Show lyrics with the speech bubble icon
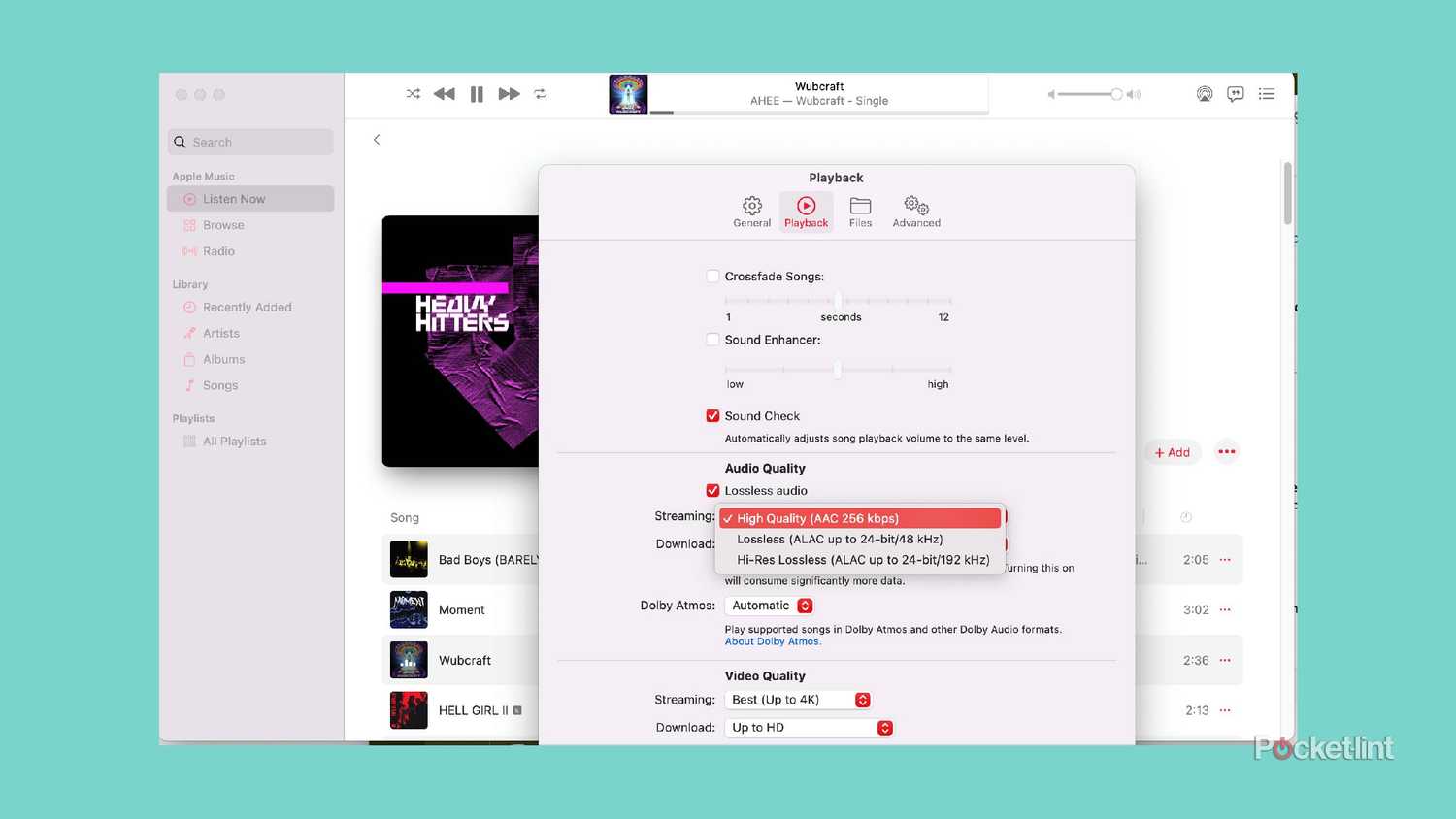 click(1235, 93)
